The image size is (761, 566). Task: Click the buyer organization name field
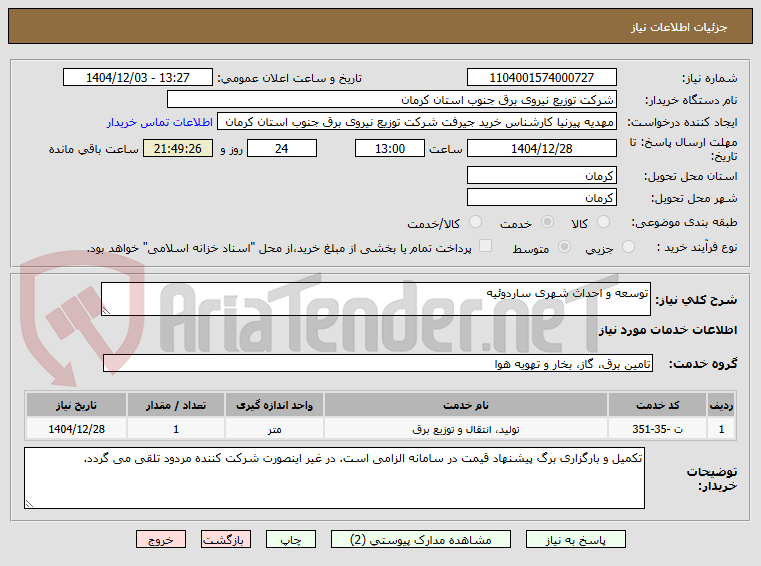392,100
